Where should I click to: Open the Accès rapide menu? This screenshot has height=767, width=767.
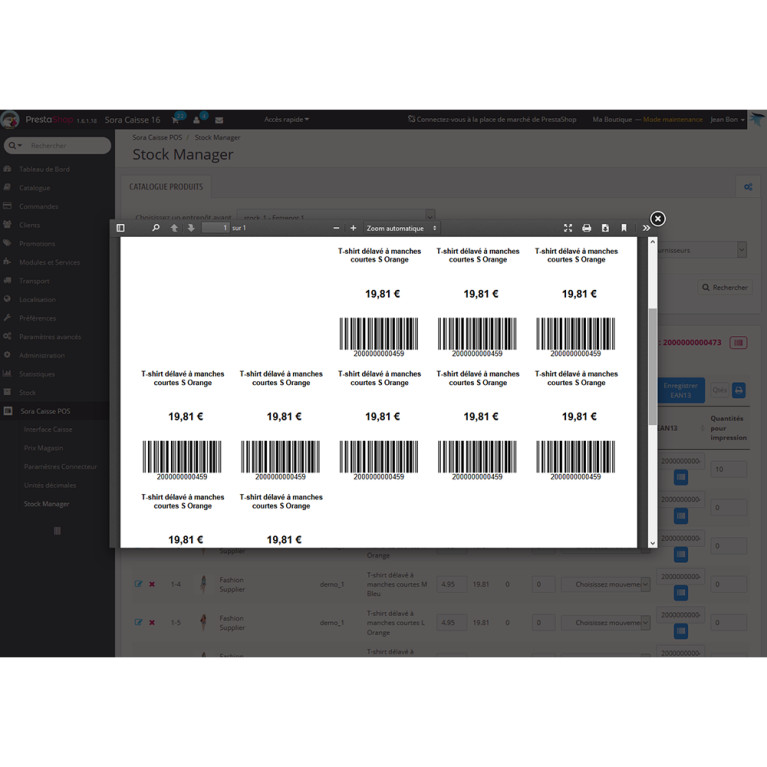pos(286,119)
